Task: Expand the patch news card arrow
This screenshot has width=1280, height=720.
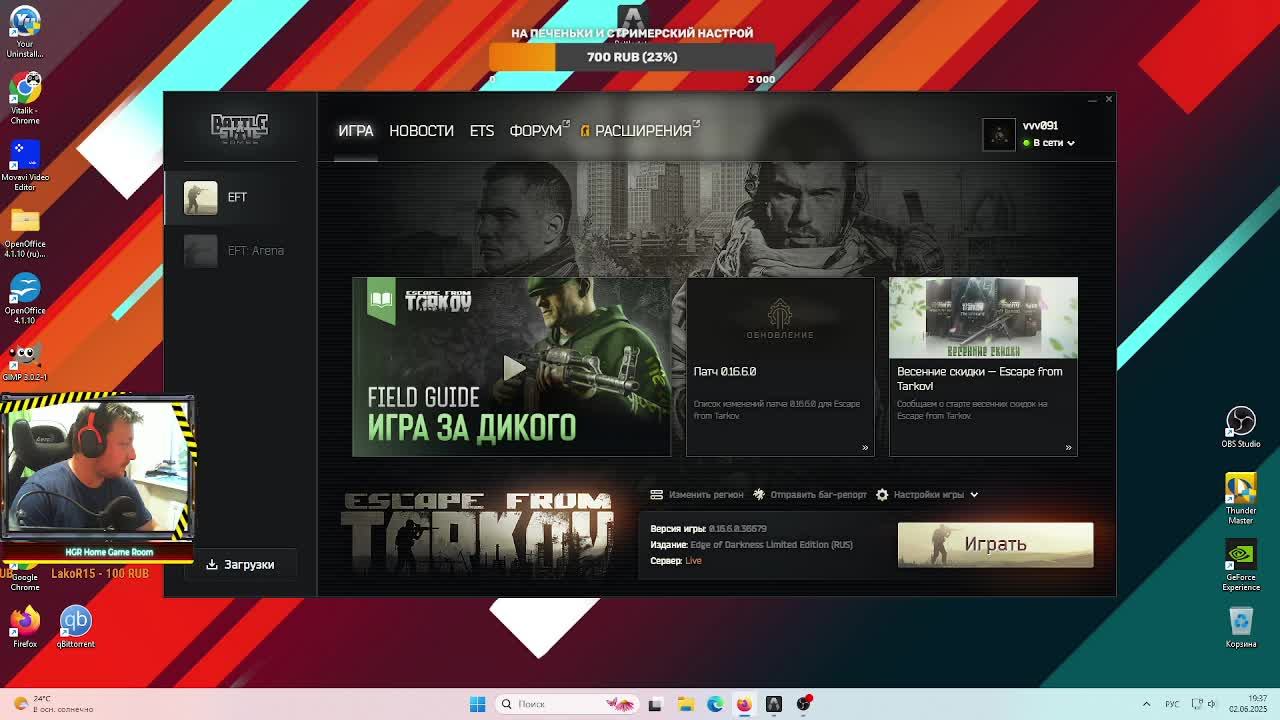Action: 865,447
